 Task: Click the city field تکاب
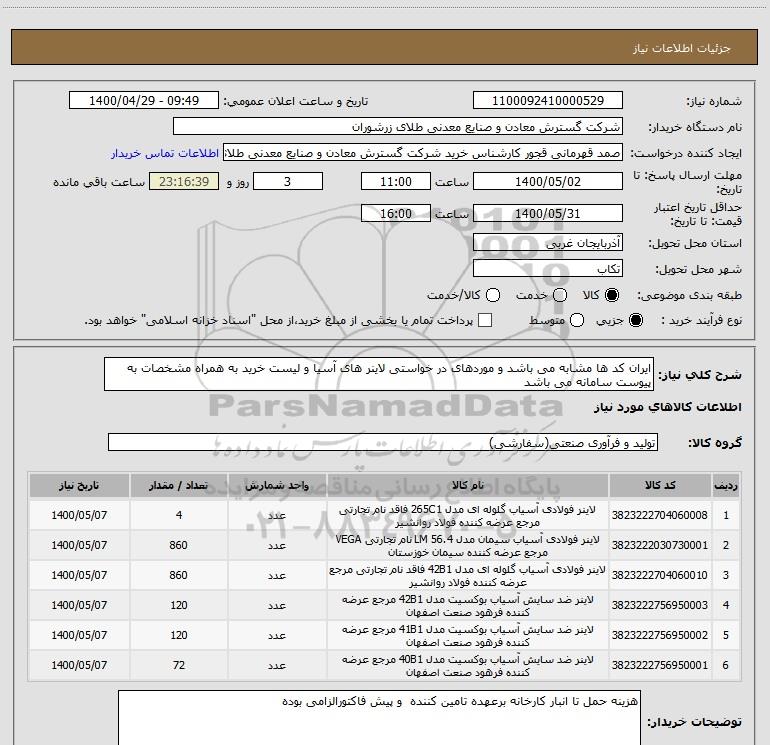tap(548, 269)
